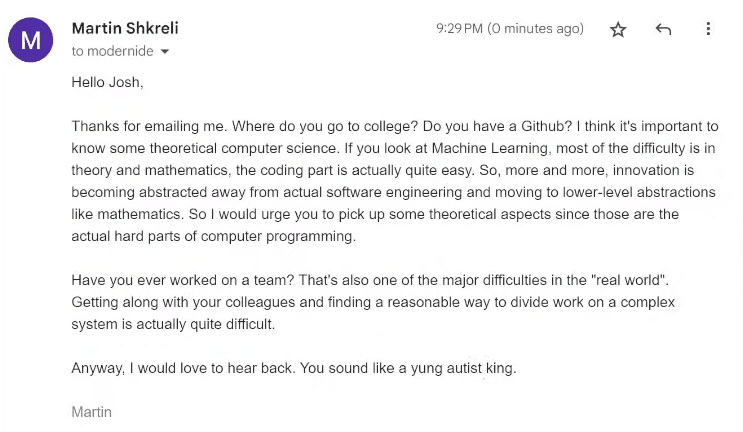Viewport: 743px width, 432px height.
Task: Click the "Hello Josh," greeting line
Action: (x=107, y=82)
